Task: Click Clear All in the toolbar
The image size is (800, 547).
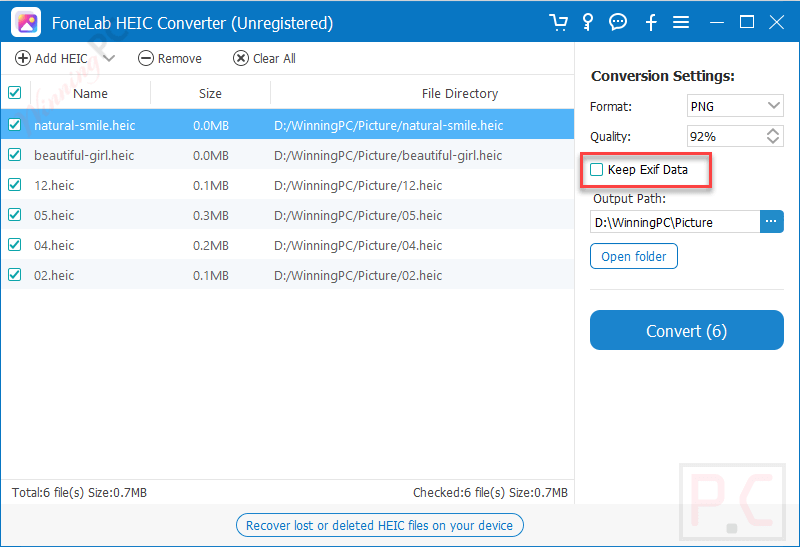Action: tap(264, 59)
